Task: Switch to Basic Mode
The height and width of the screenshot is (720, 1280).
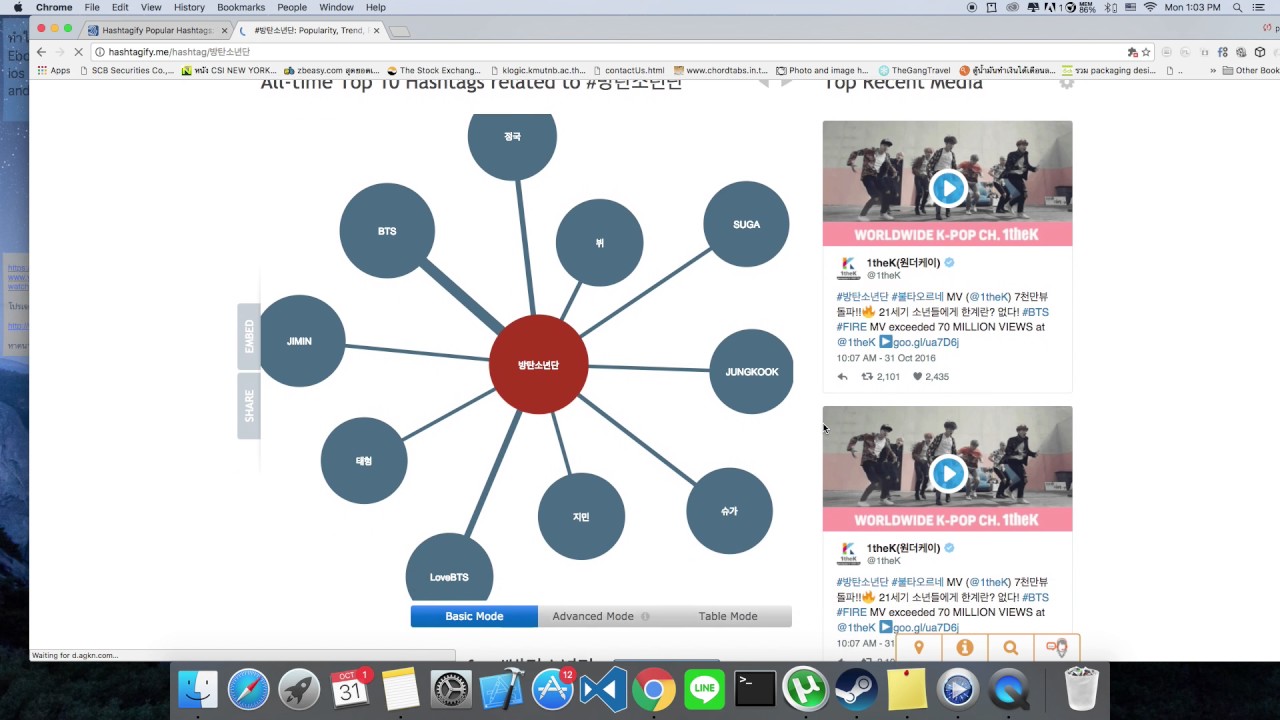Action: [x=474, y=616]
